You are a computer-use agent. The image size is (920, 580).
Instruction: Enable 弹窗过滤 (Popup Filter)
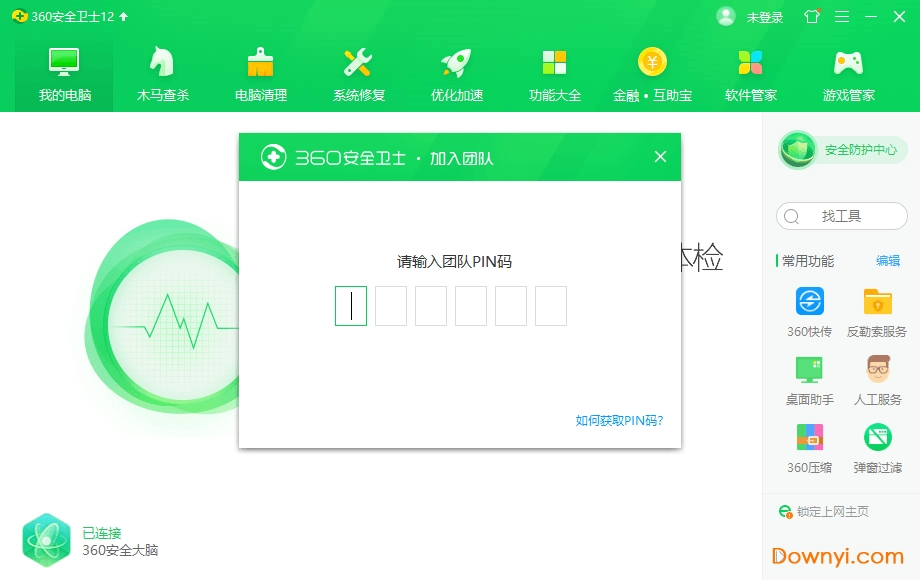click(x=876, y=448)
